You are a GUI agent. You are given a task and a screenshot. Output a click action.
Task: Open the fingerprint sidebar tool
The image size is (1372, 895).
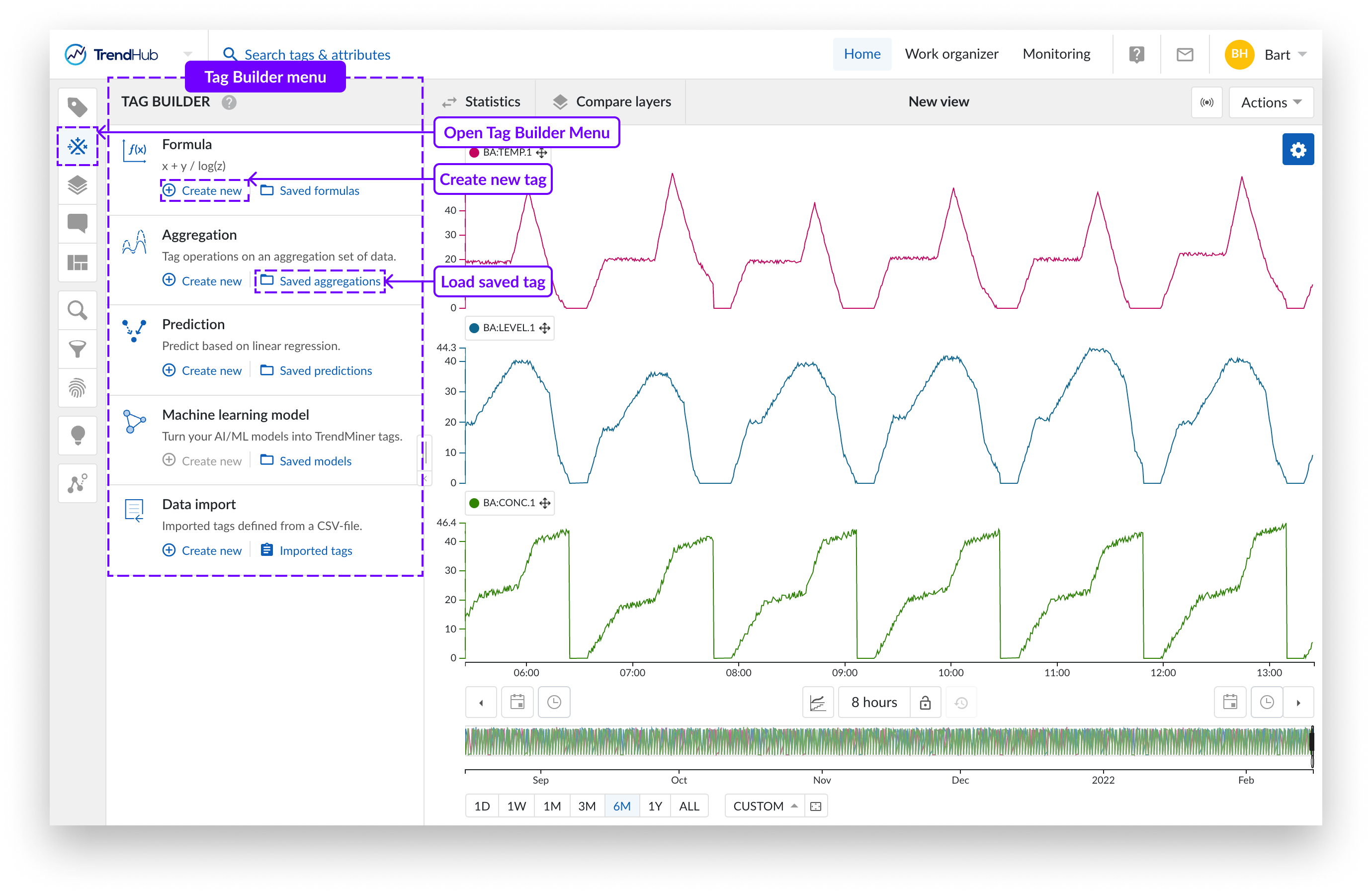click(x=77, y=387)
